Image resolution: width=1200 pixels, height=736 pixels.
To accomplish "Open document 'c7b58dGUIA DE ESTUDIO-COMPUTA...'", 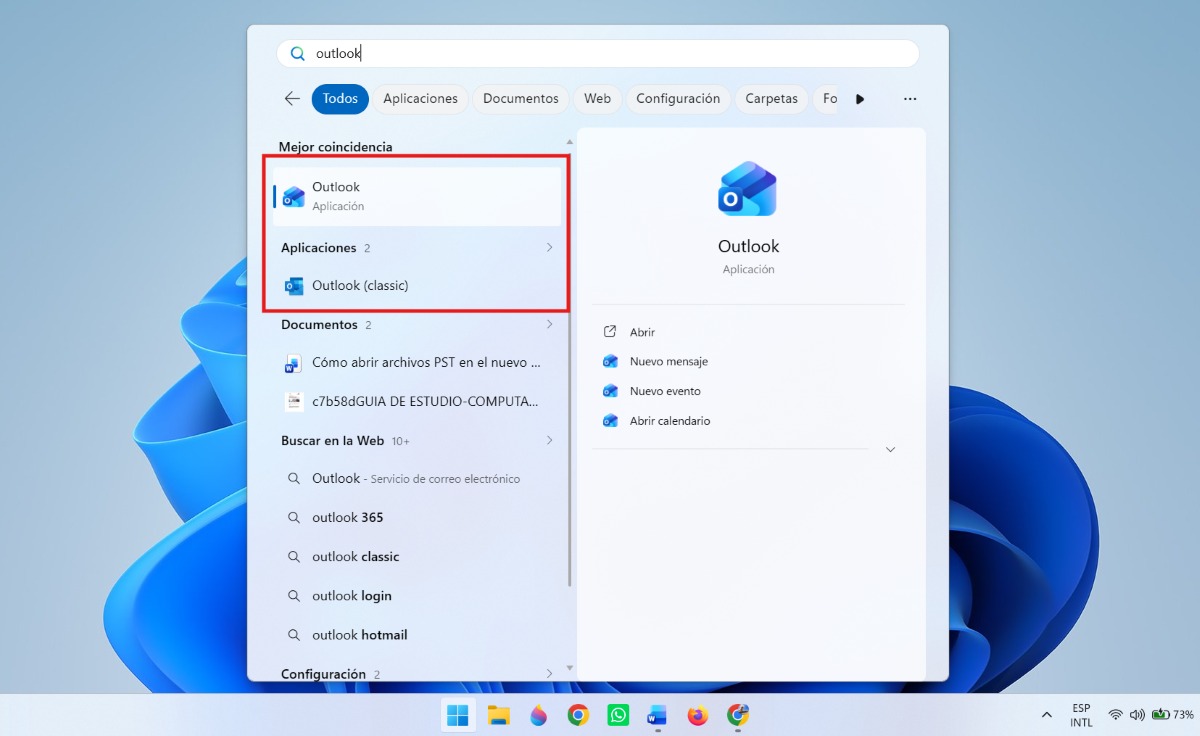I will 418,402.
